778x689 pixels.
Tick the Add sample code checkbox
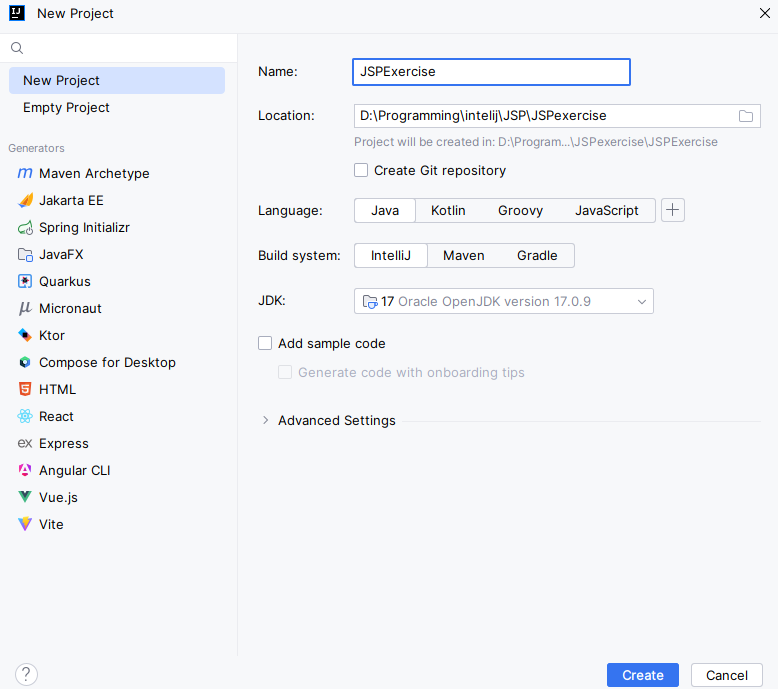pyautogui.click(x=265, y=343)
